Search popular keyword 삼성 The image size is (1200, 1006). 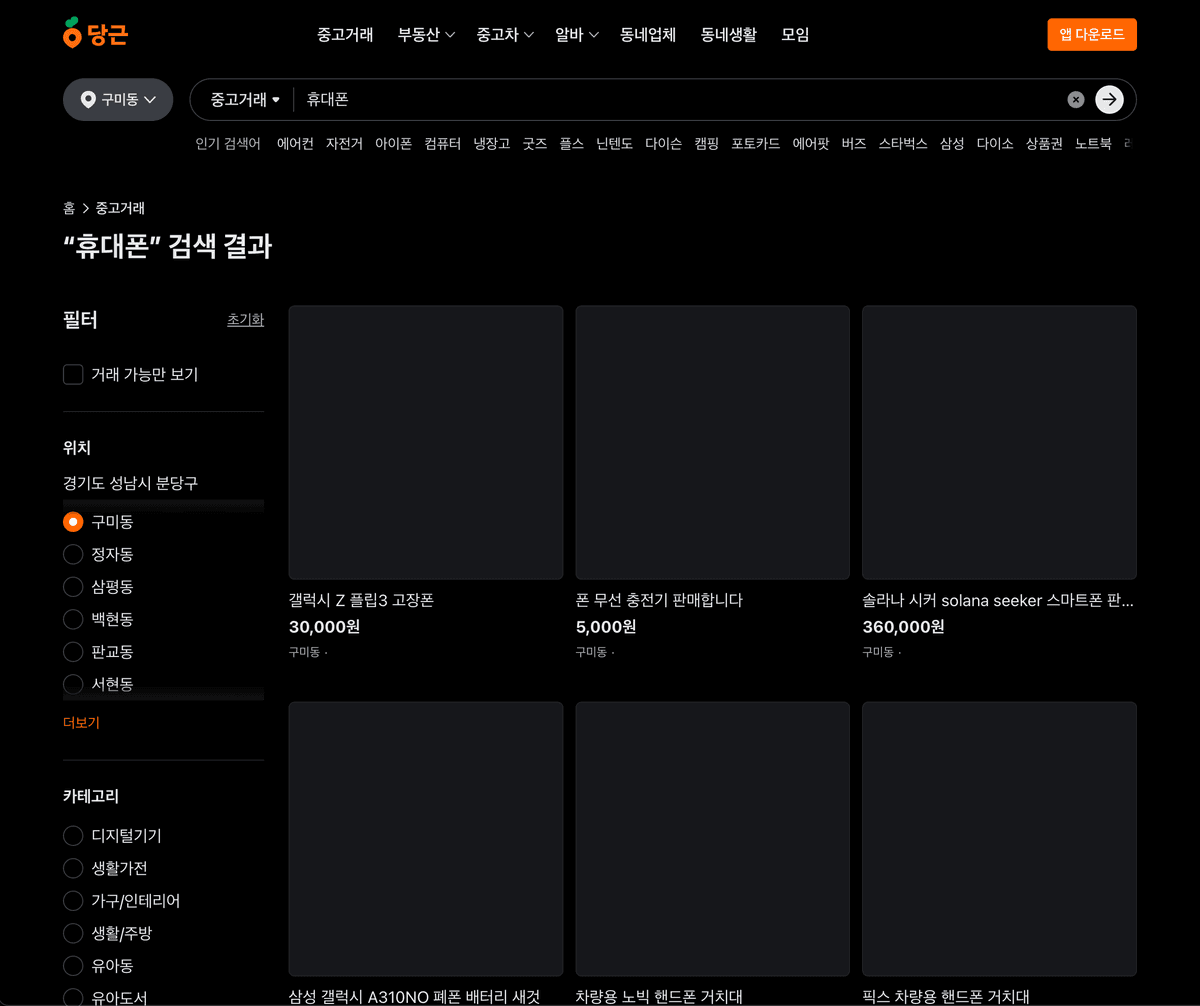952,144
